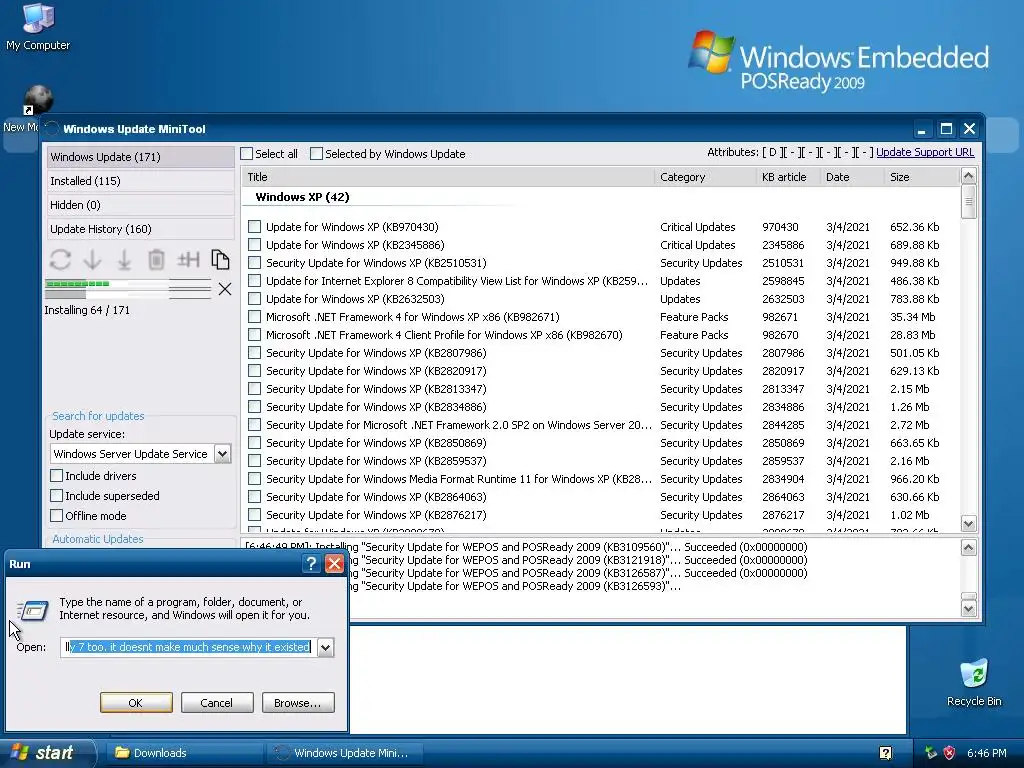This screenshot has width=1024, height=768.
Task: Toggle the Select all checkbox
Action: 247,154
